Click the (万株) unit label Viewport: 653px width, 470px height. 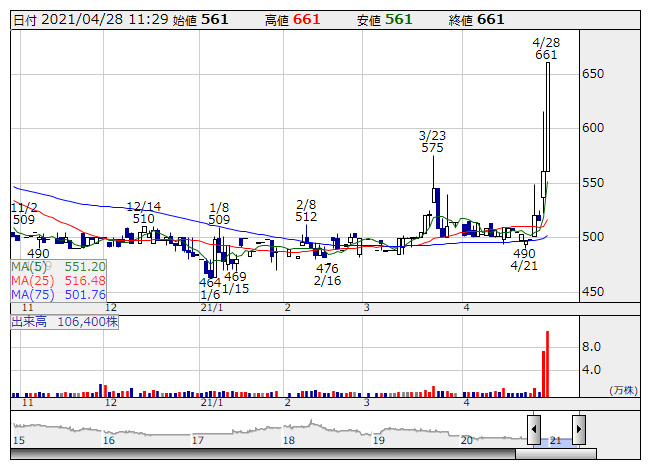pos(623,390)
